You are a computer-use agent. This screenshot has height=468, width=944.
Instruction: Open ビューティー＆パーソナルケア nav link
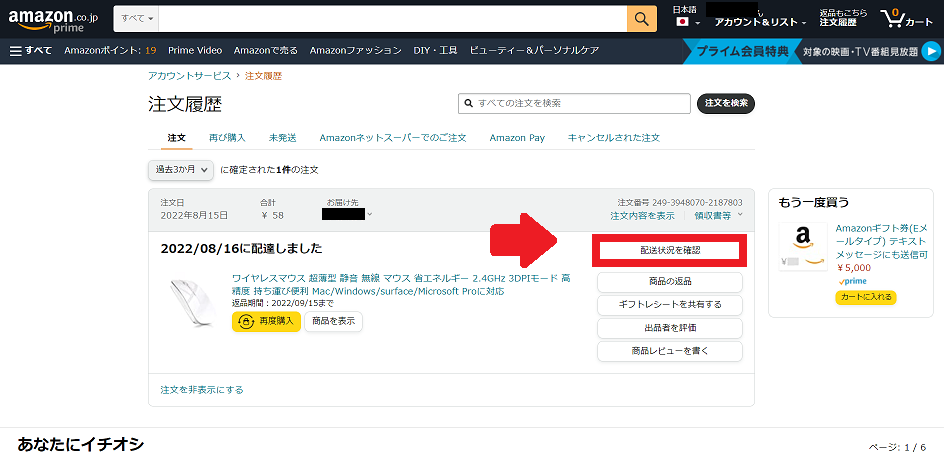(534, 51)
